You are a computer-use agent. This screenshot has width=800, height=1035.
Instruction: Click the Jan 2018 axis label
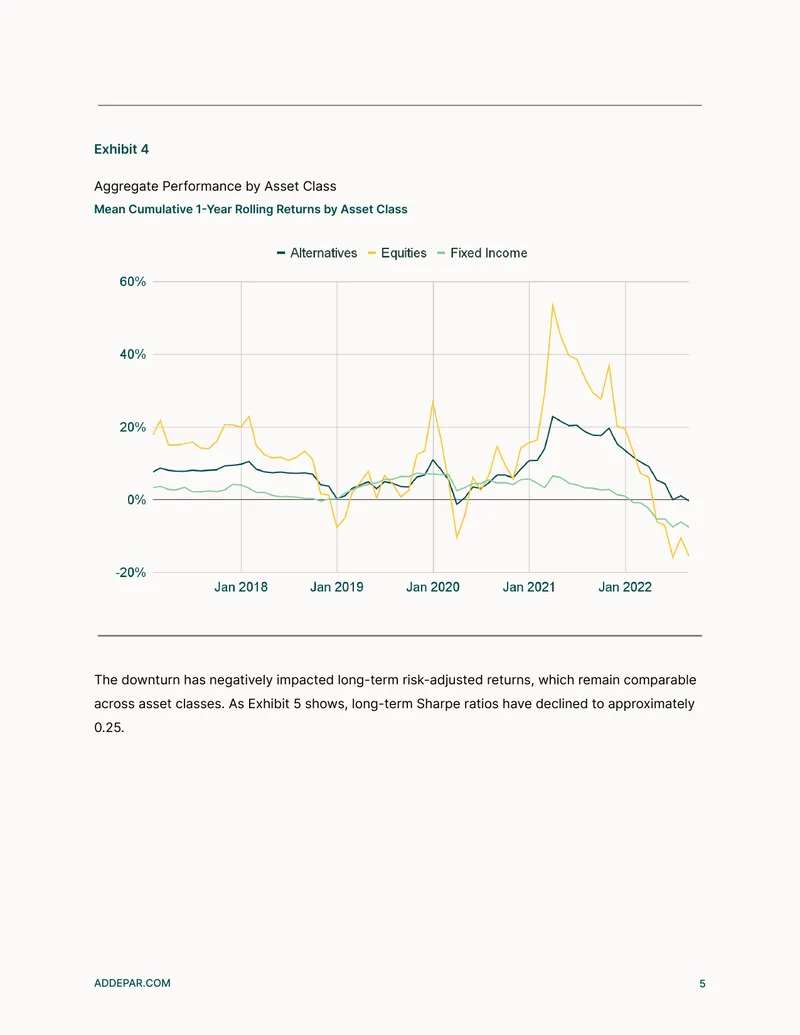[x=241, y=587]
